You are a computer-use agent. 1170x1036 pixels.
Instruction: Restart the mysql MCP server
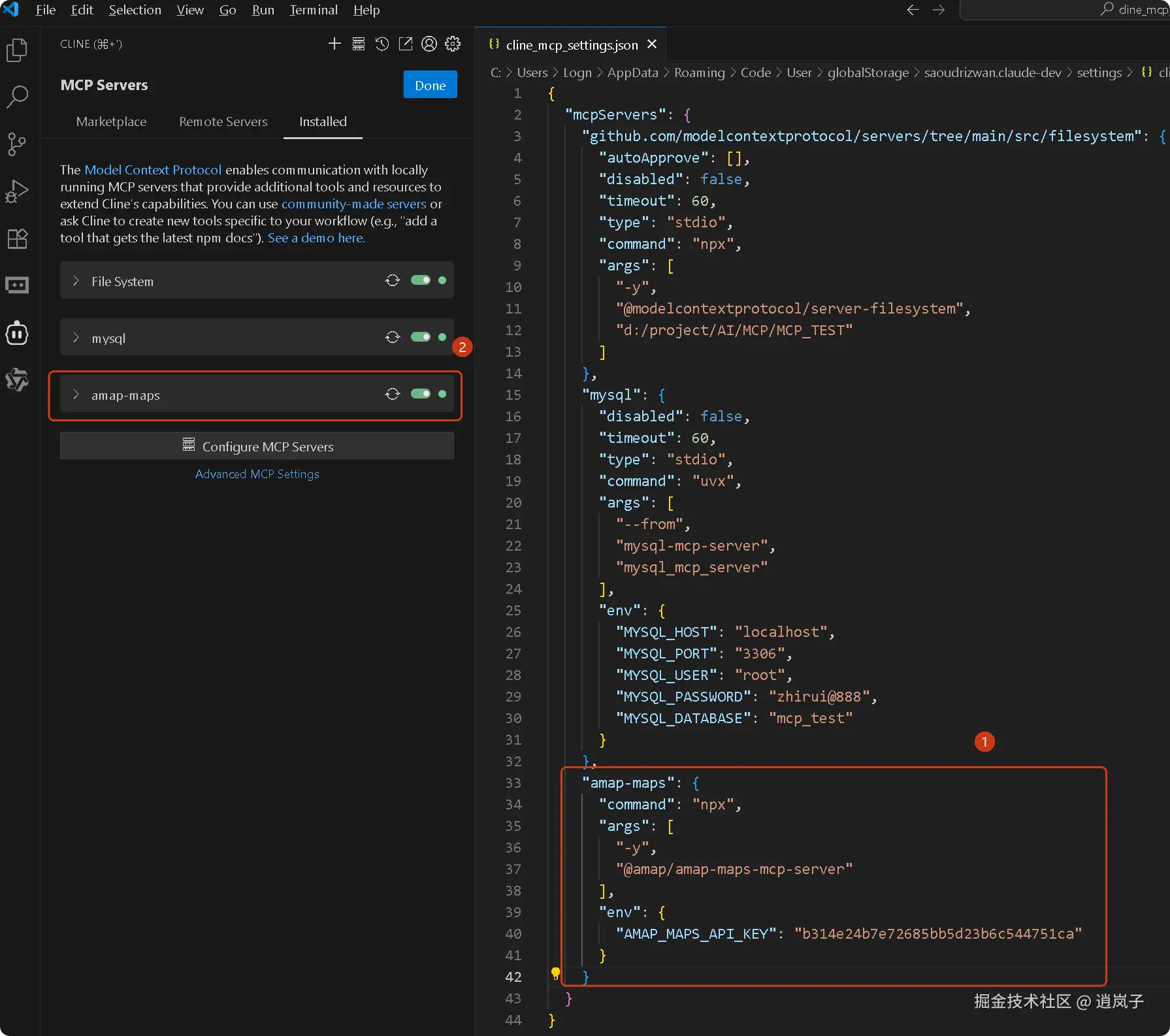(x=393, y=337)
